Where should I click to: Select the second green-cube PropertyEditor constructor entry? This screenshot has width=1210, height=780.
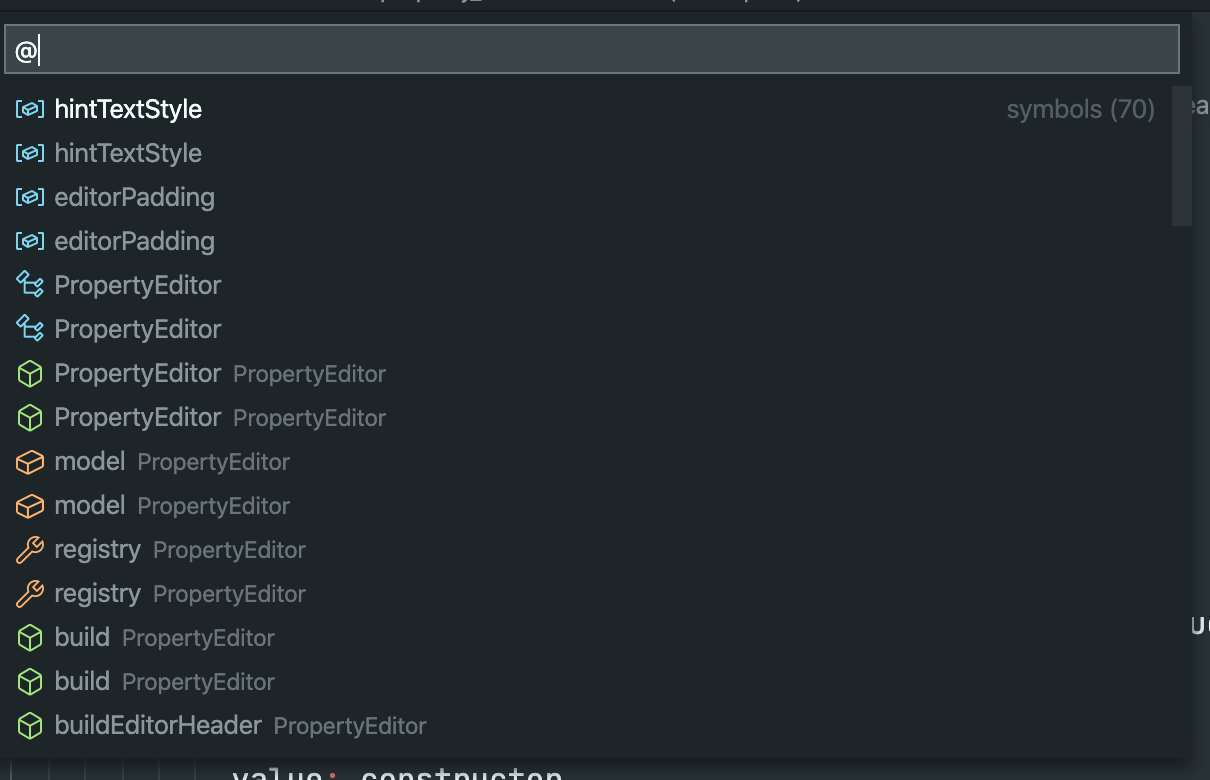(588, 417)
